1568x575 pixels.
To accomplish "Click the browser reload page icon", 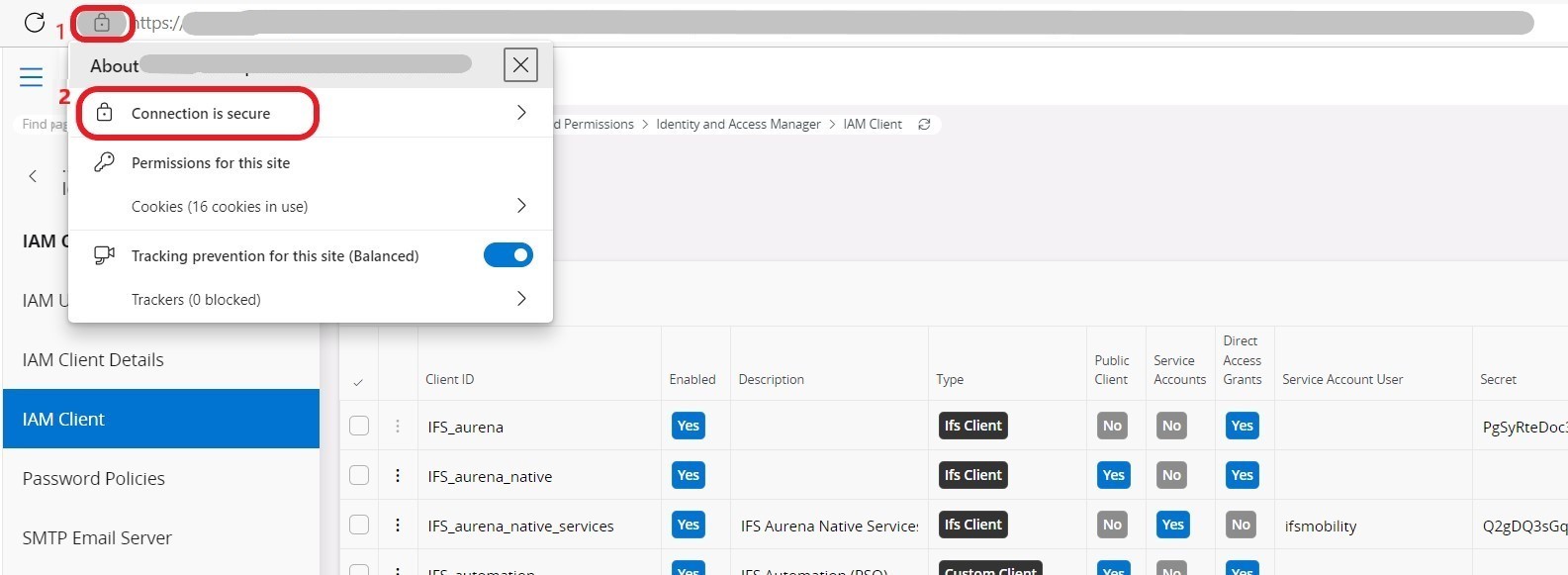I will pos(35,23).
